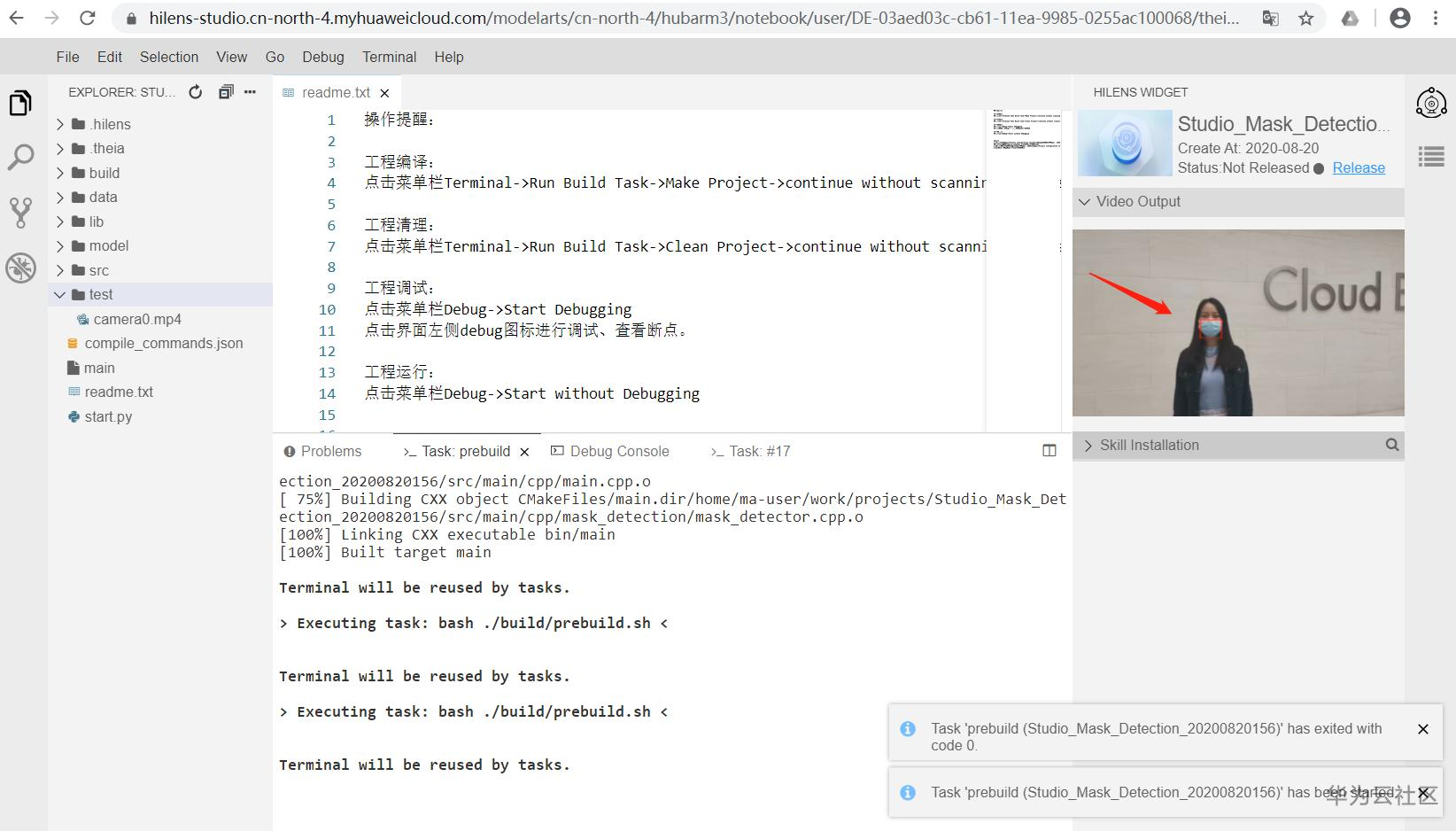Click line number 10 in the editor gutter
Image resolution: width=1456 pixels, height=831 pixels.
click(327, 309)
